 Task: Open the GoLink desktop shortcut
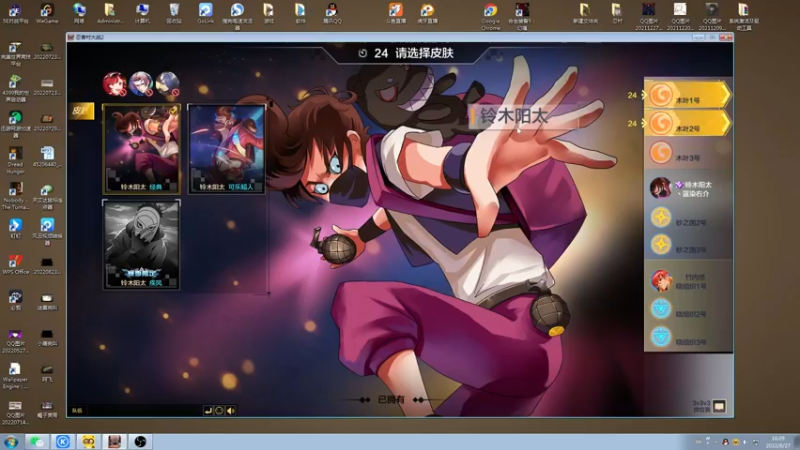click(x=206, y=13)
